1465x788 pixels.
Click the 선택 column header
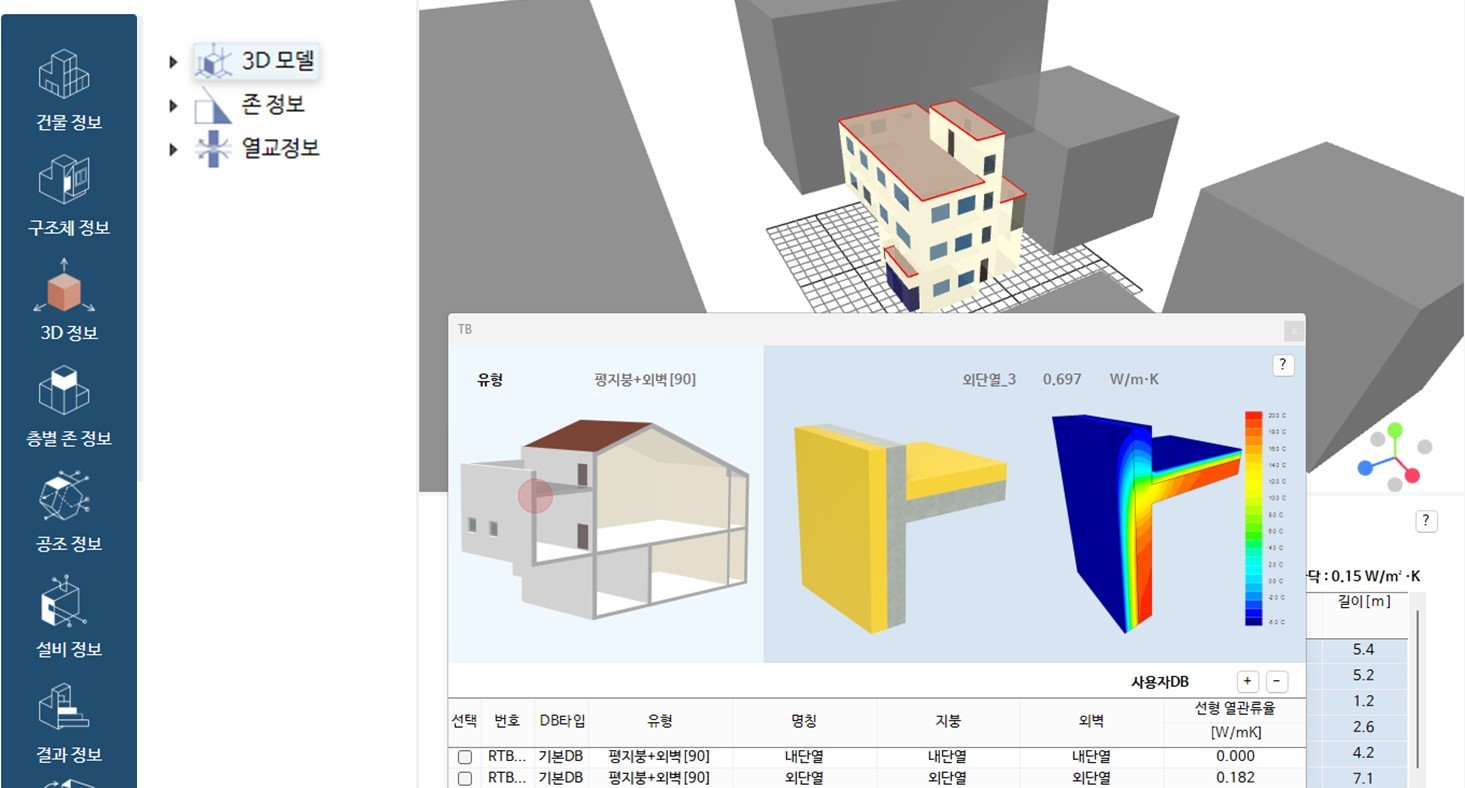(464, 721)
